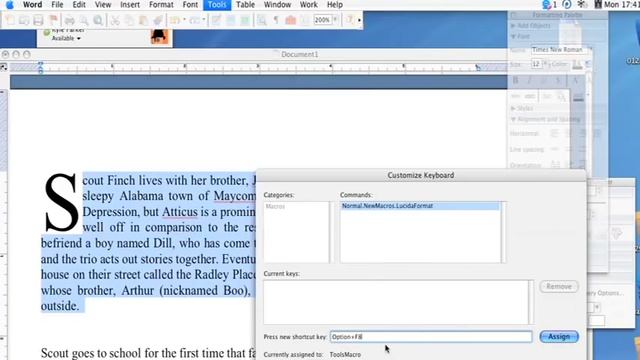
Task: Open the highlighted Tools menu
Action: coord(217,5)
